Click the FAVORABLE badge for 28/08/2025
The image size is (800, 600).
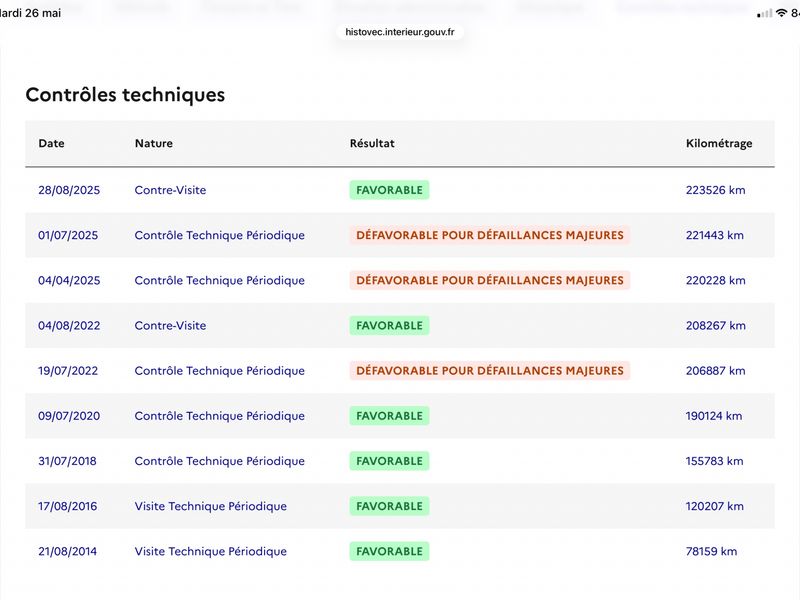389,190
